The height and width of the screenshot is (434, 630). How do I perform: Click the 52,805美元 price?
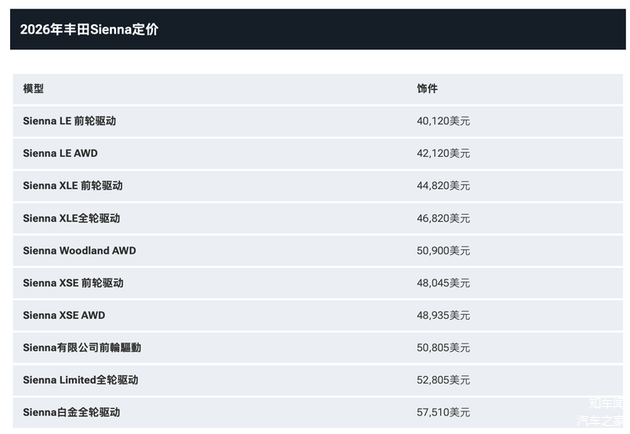pos(443,380)
